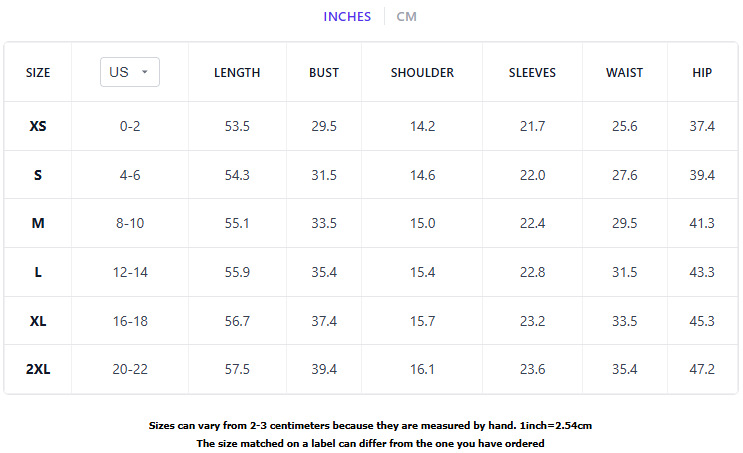Click the BUST column header
Screen dimensions: 743x453
click(324, 72)
